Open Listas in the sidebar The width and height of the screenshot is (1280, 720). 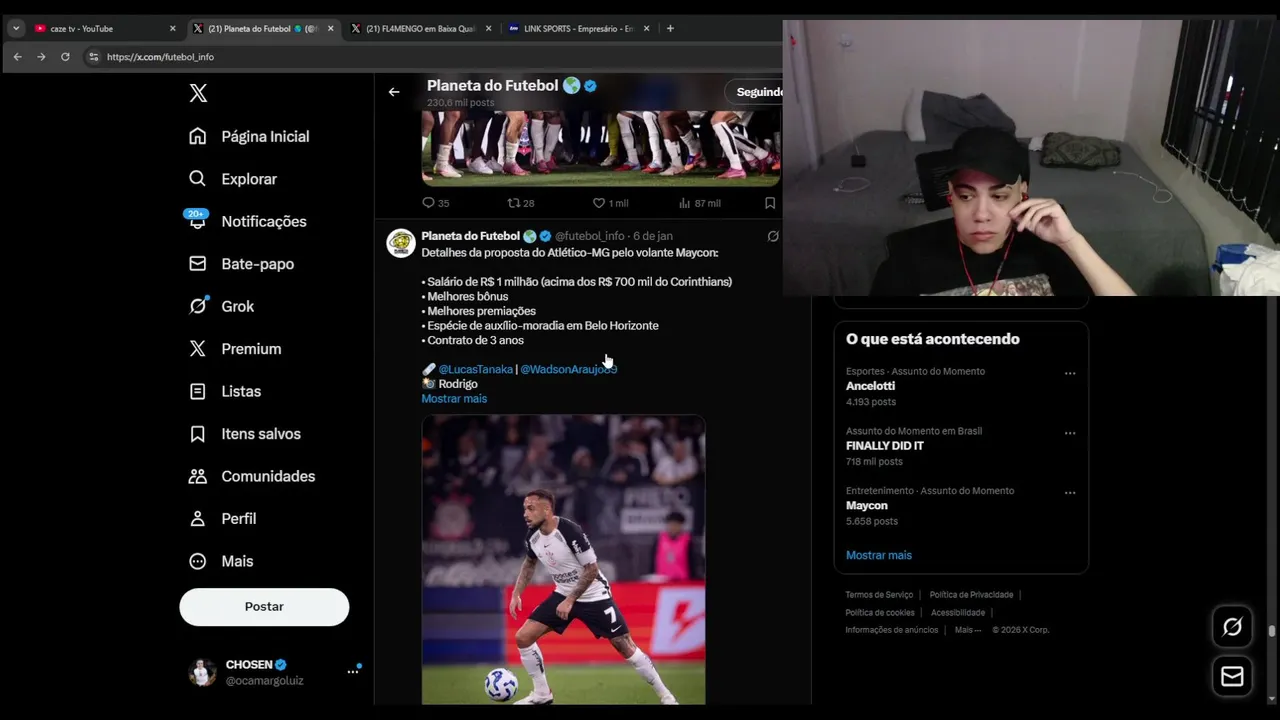(x=225, y=391)
